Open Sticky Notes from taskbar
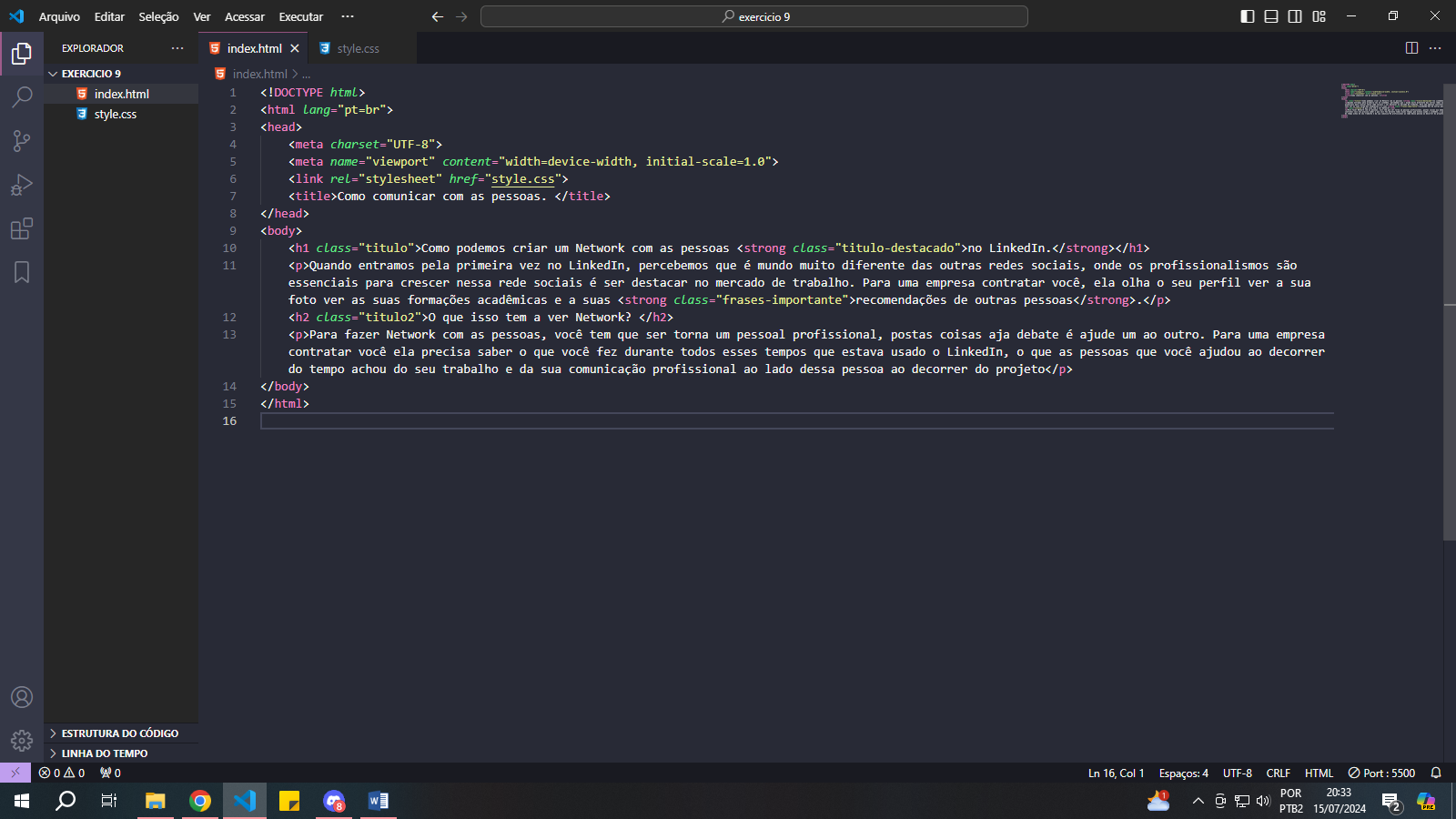The width and height of the screenshot is (1456, 819). pyautogui.click(x=289, y=801)
